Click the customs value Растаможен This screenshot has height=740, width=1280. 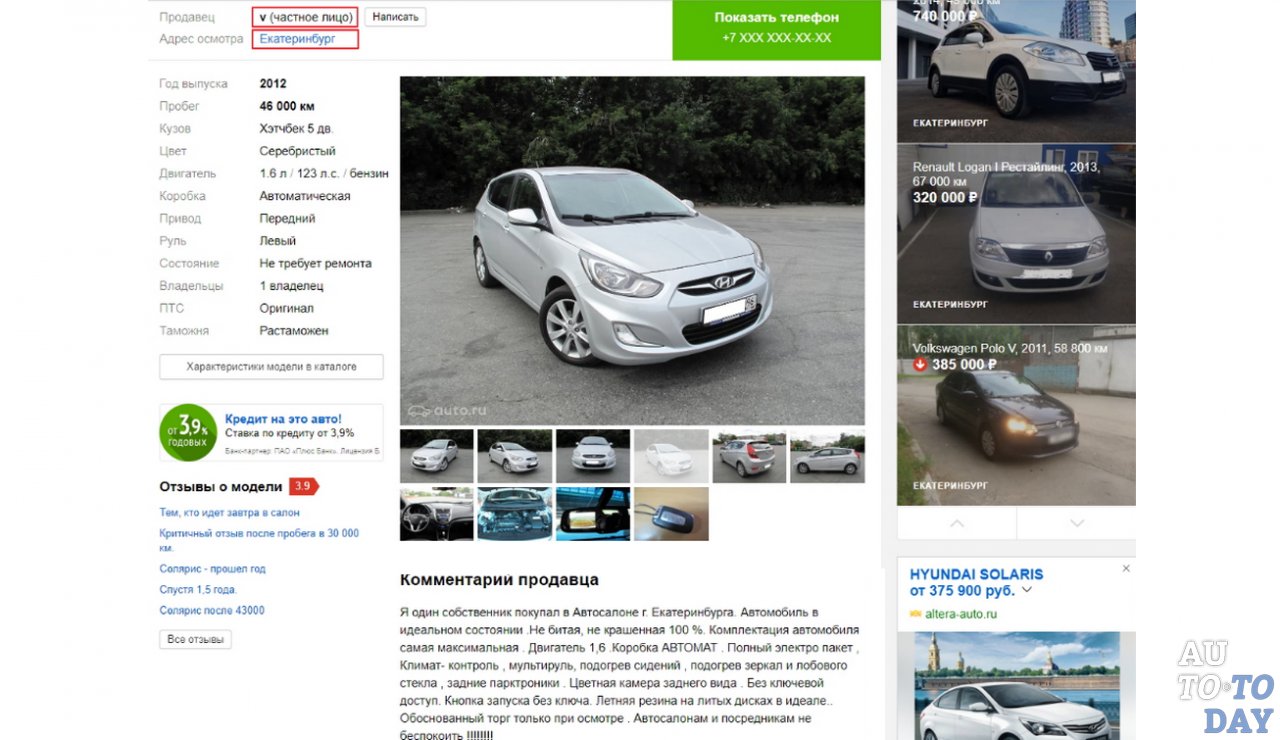pos(294,330)
